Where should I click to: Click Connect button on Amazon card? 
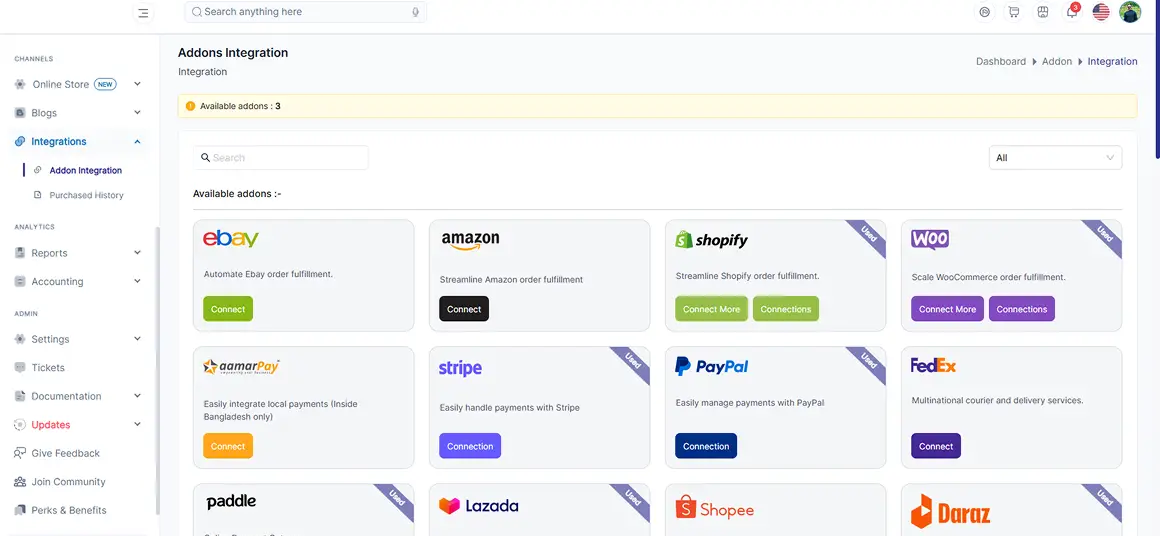(x=464, y=309)
